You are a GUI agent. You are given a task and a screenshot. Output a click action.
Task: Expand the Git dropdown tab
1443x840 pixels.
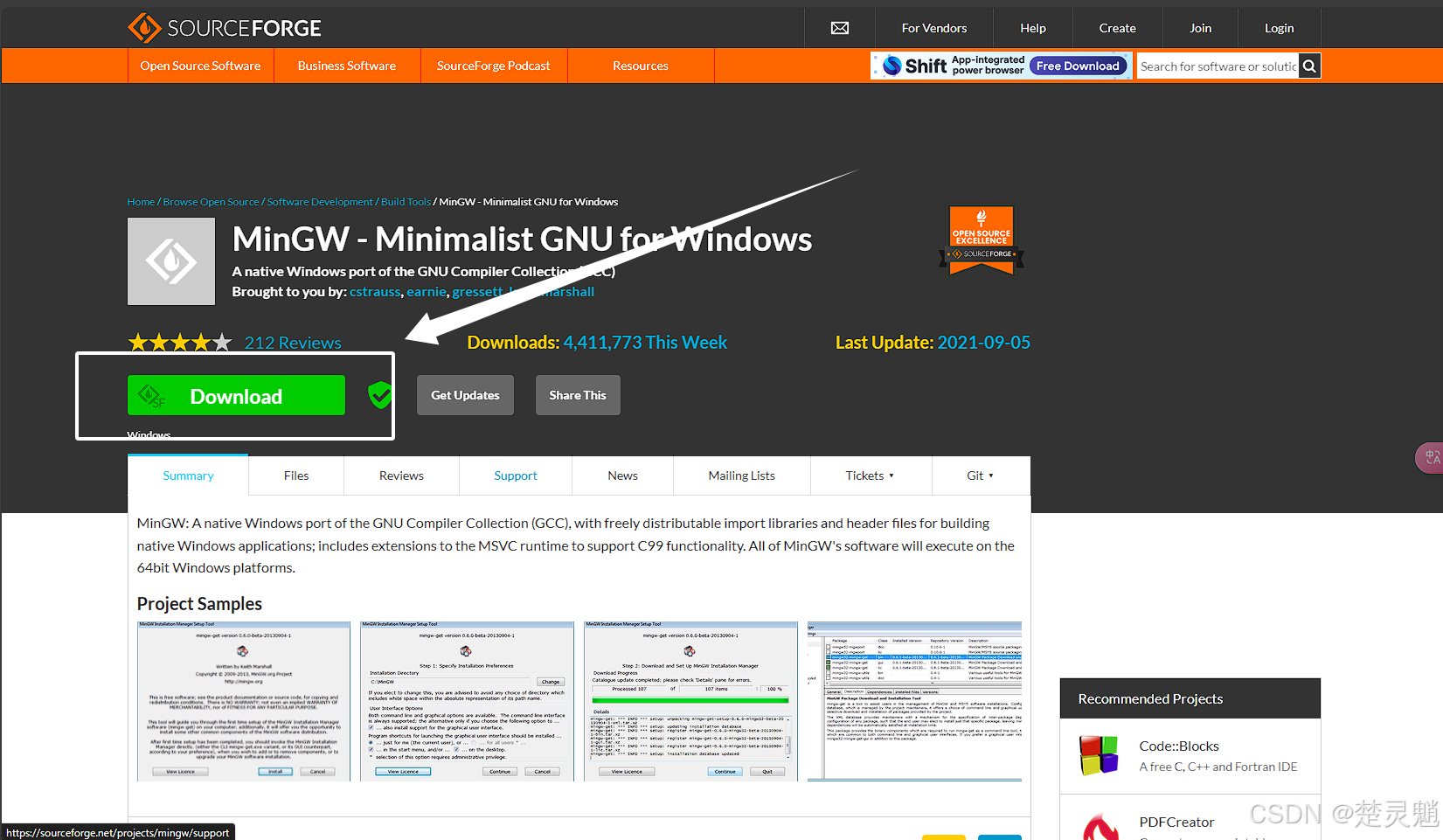(x=980, y=476)
